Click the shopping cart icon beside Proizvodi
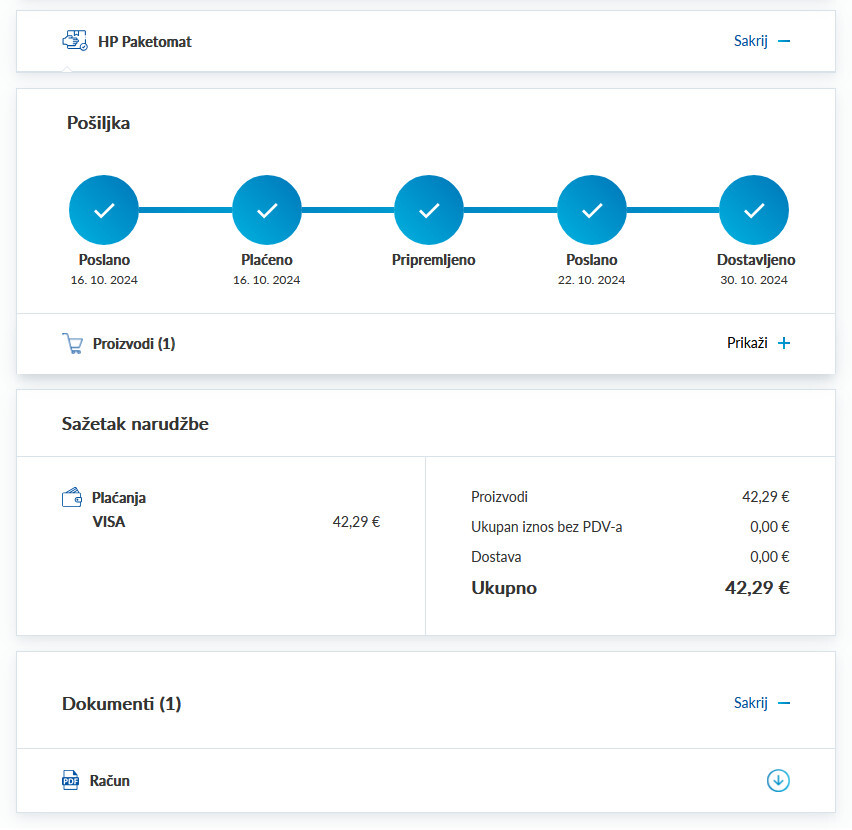 click(72, 344)
